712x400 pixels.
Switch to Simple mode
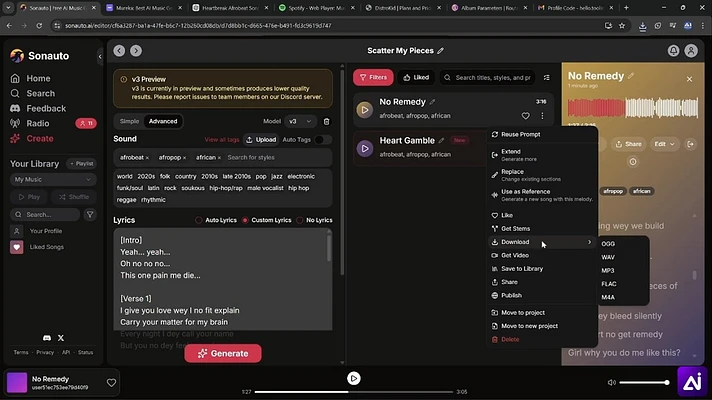tap(129, 122)
